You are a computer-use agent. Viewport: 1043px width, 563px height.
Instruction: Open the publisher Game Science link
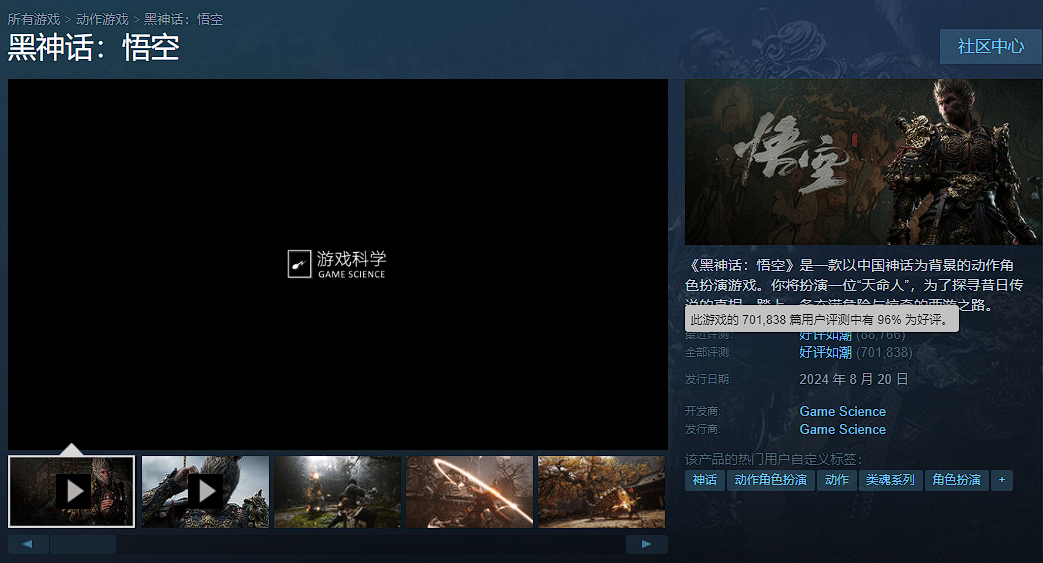[x=842, y=429]
